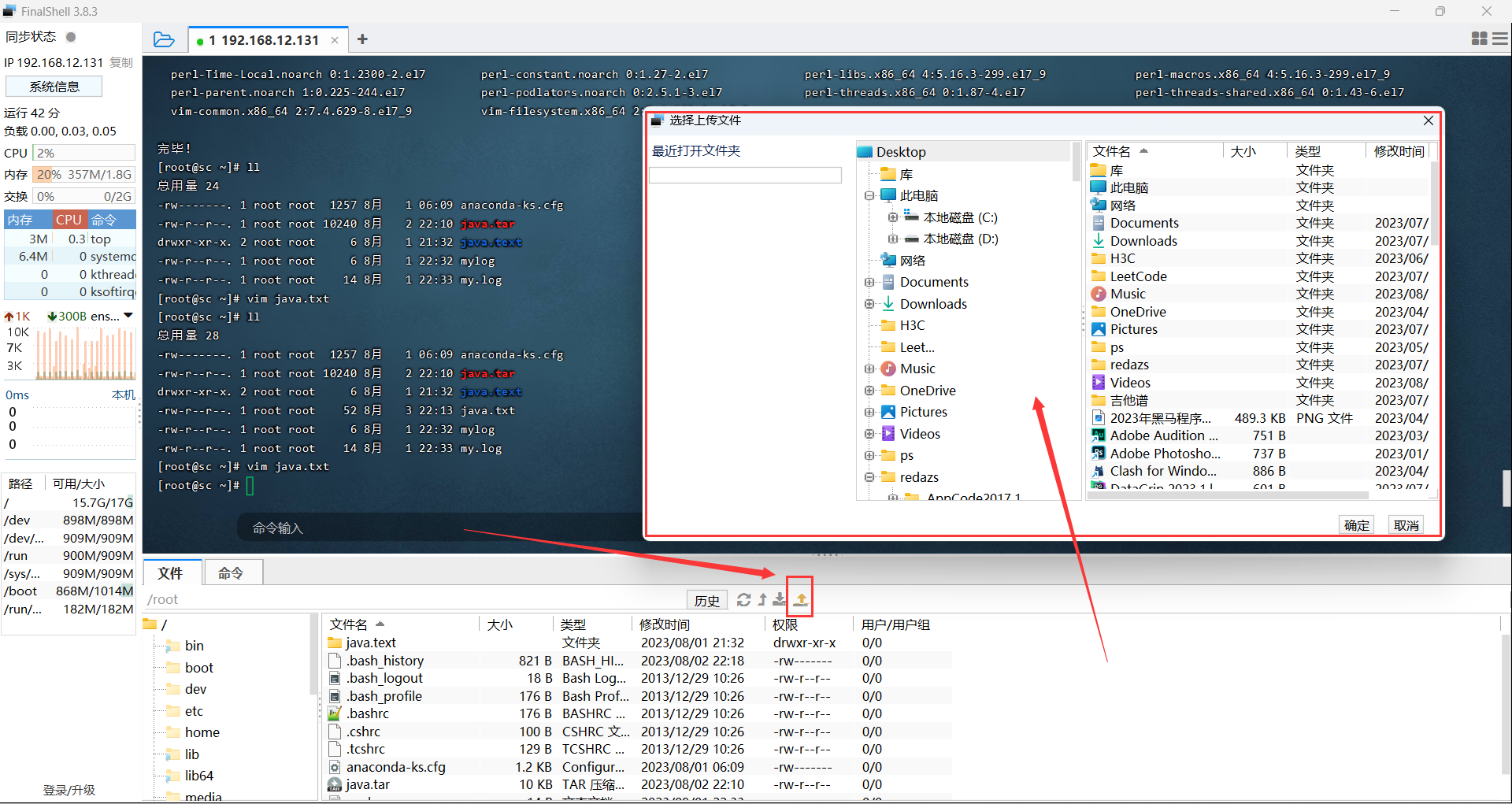Click the 历史 path history button
This screenshot has height=804, width=1512.
tap(707, 600)
